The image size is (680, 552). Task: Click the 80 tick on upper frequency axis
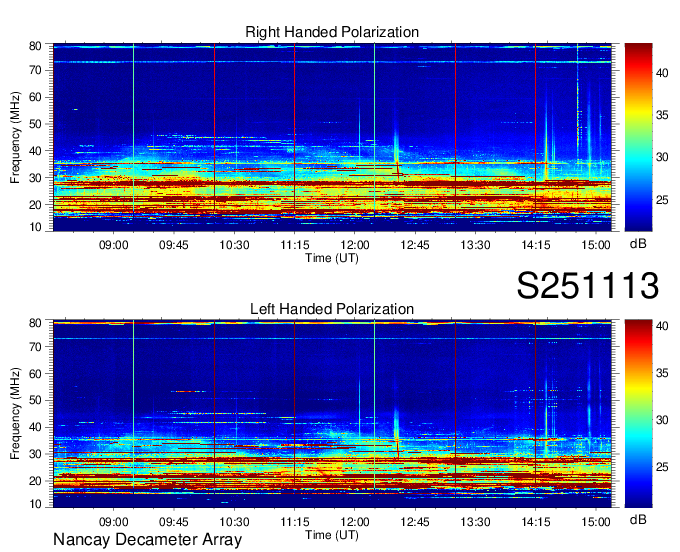pyautogui.click(x=34, y=46)
